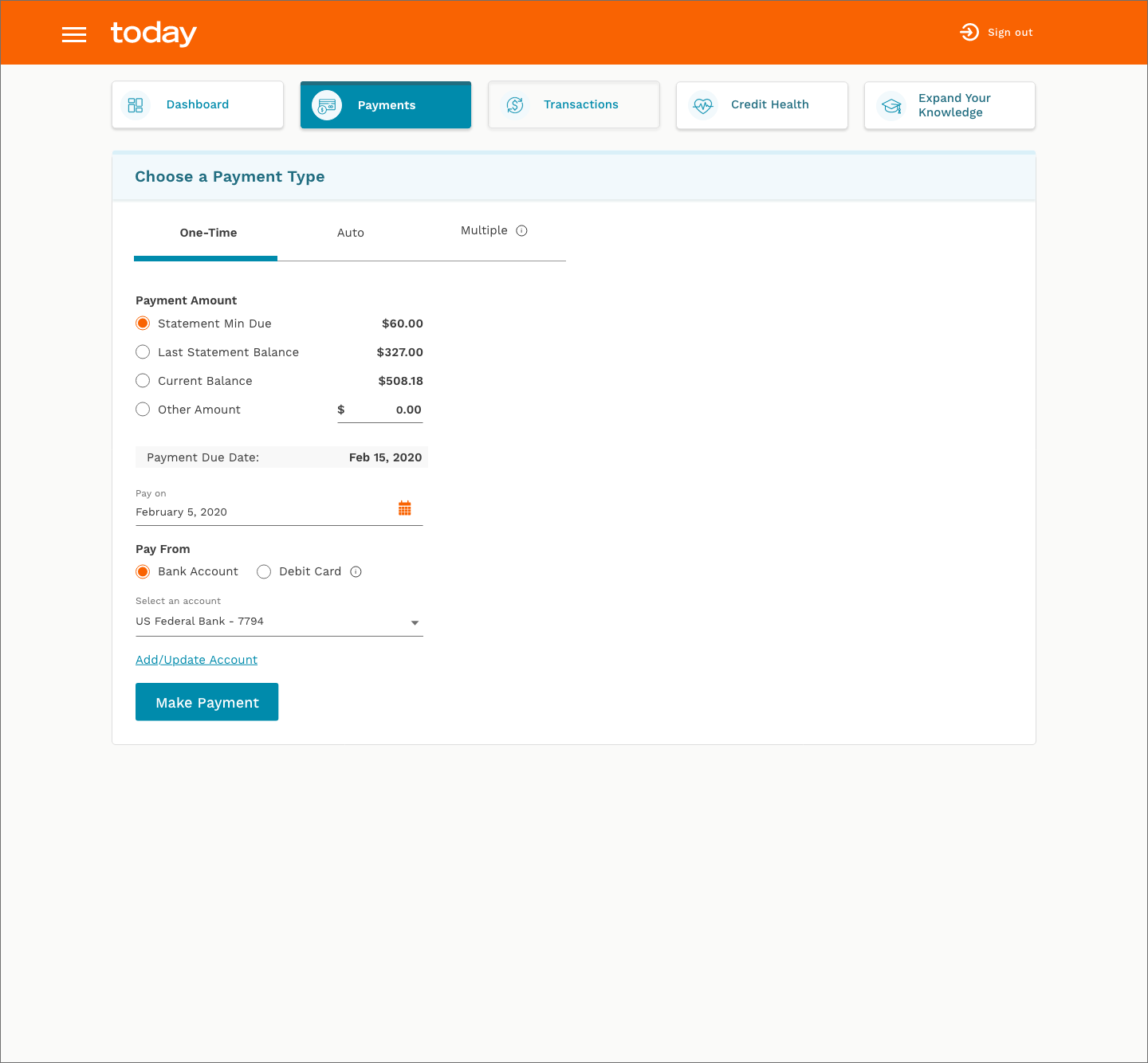The width and height of the screenshot is (1148, 1063).
Task: Click the Sign out icon
Action: [969, 33]
